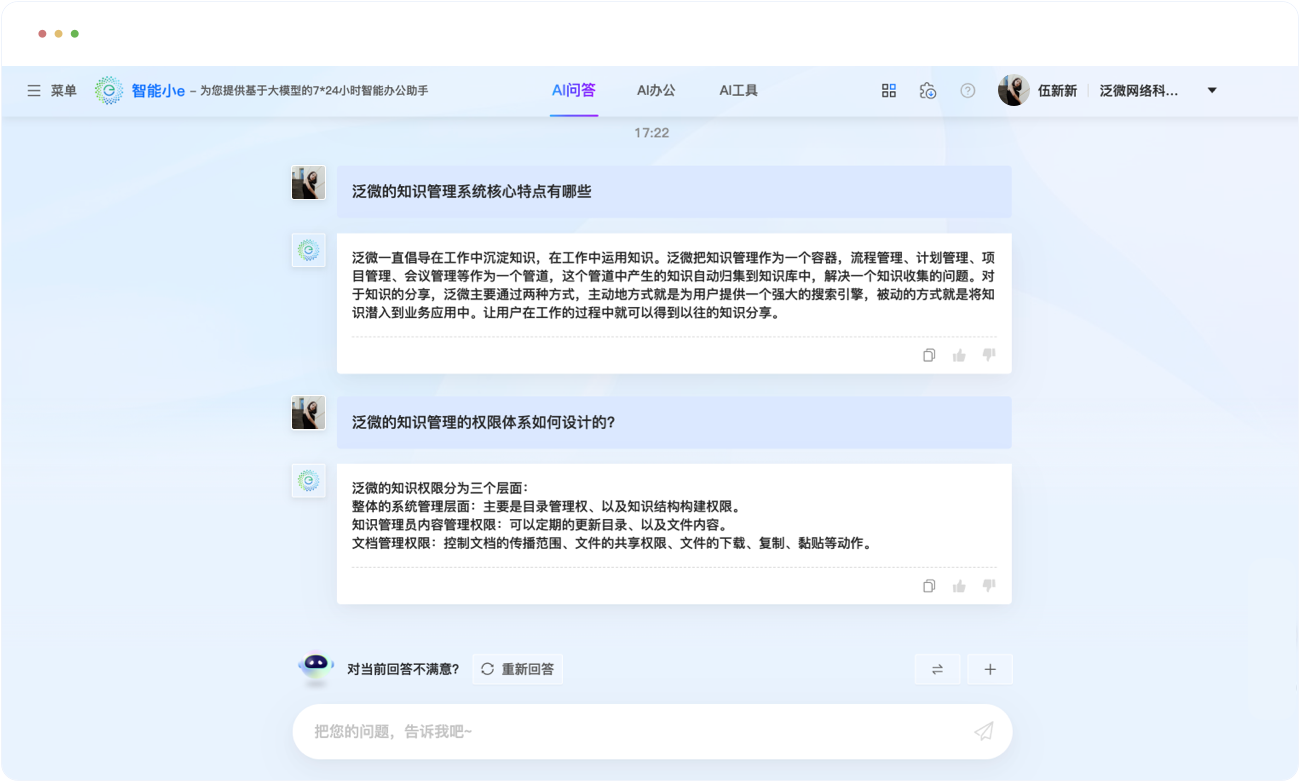Viewport: 1300px width, 782px height.
Task: Switch to the AI工具 tab
Action: tap(738, 90)
